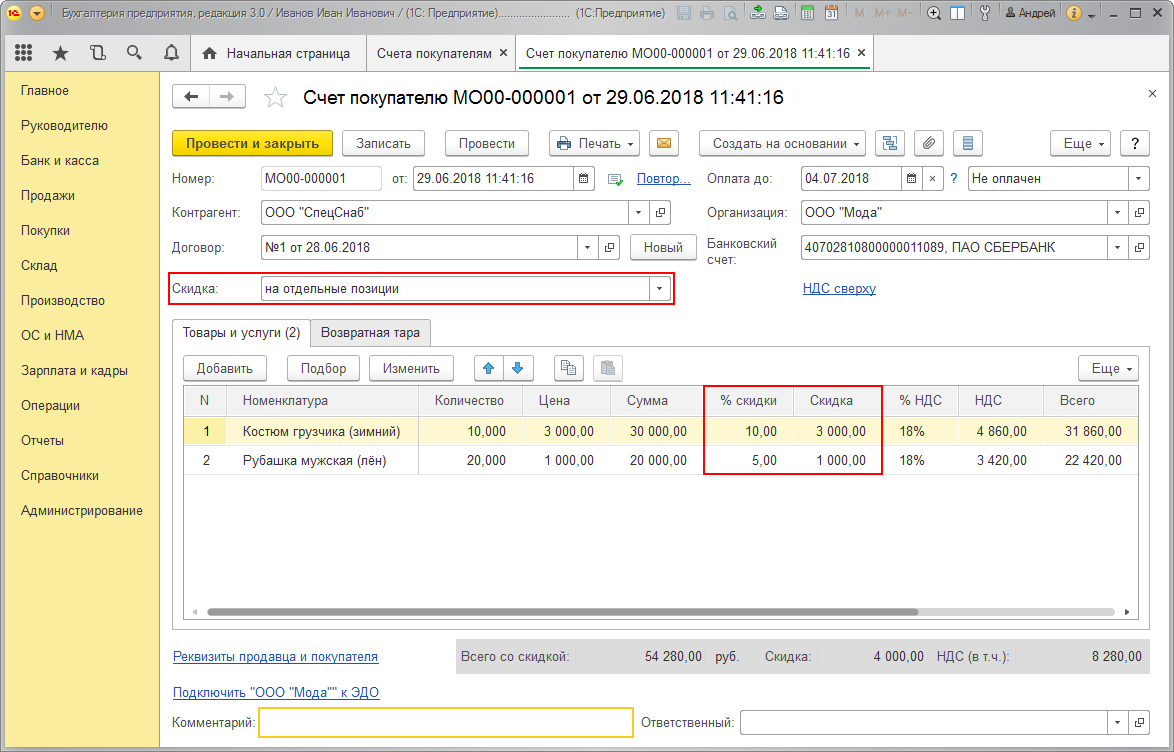Open the Еще menu in table toolbar
The image size is (1174, 752).
coord(1108,368)
